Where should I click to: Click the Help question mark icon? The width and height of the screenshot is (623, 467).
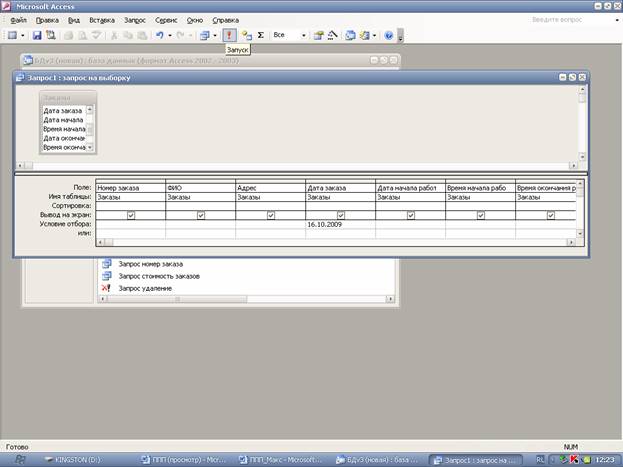388,35
